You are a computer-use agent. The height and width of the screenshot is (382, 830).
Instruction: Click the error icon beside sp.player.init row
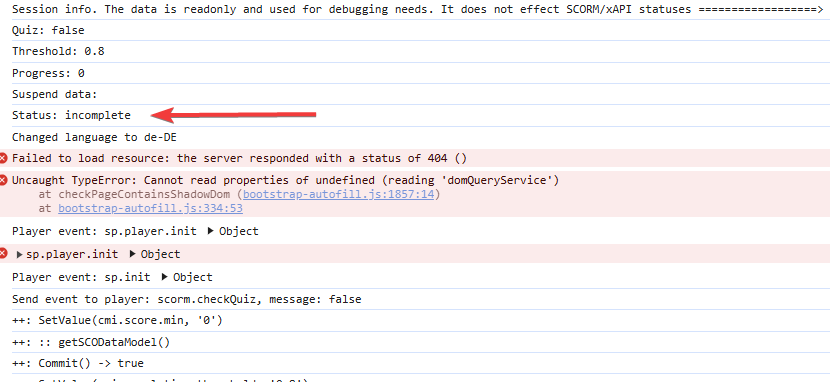coord(4,253)
